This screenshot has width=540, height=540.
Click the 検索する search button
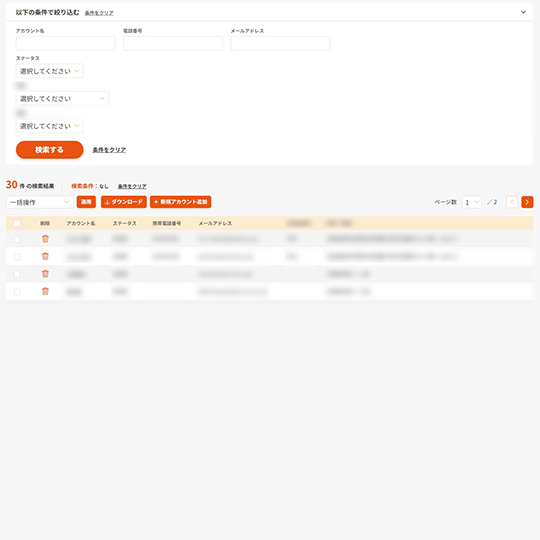click(50, 150)
